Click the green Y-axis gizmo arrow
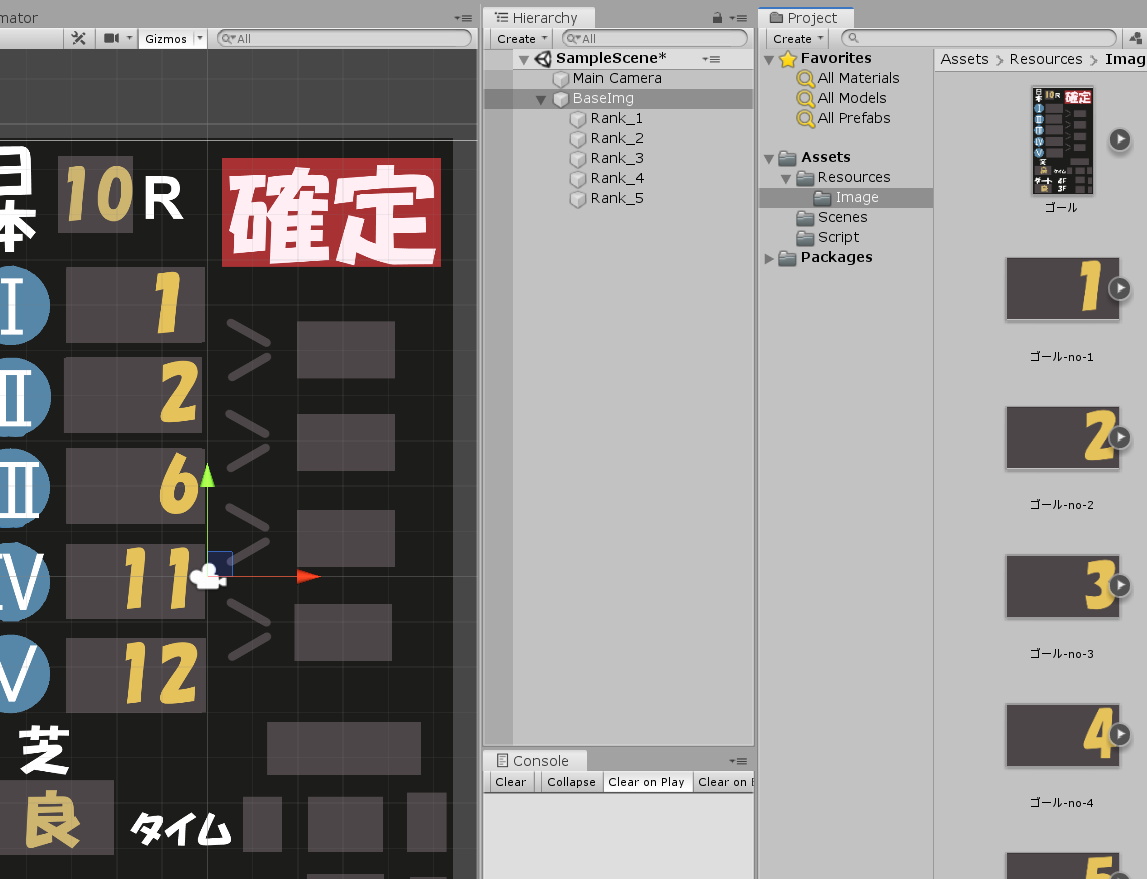 click(208, 475)
